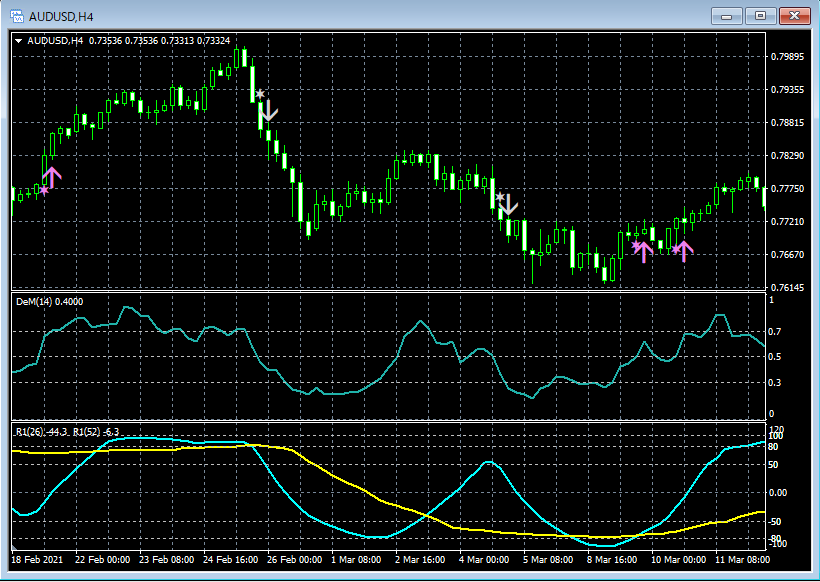
Task: Maximize the AUDUSD,H4 chart window
Action: click(761, 15)
